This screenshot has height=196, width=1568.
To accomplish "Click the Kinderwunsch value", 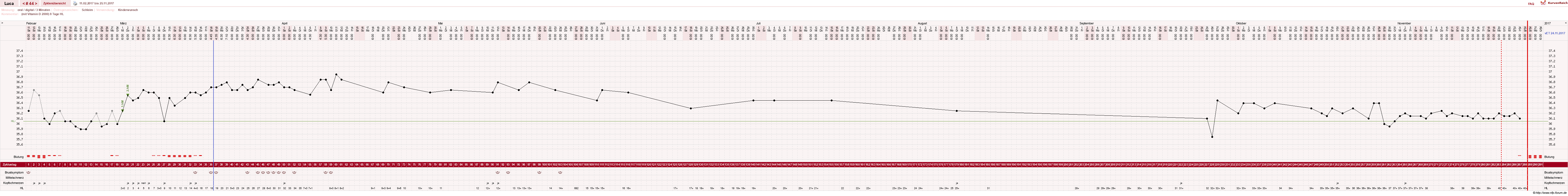I will pyautogui.click(x=128, y=10).
